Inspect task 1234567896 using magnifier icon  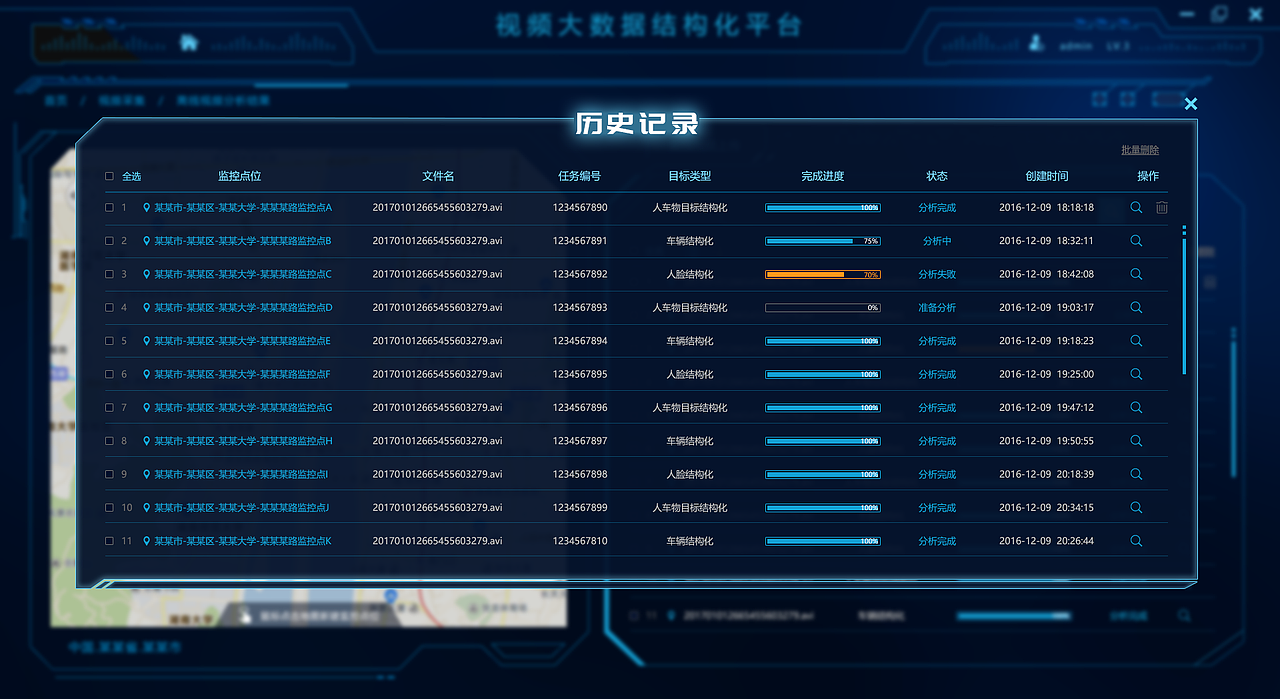tap(1136, 407)
